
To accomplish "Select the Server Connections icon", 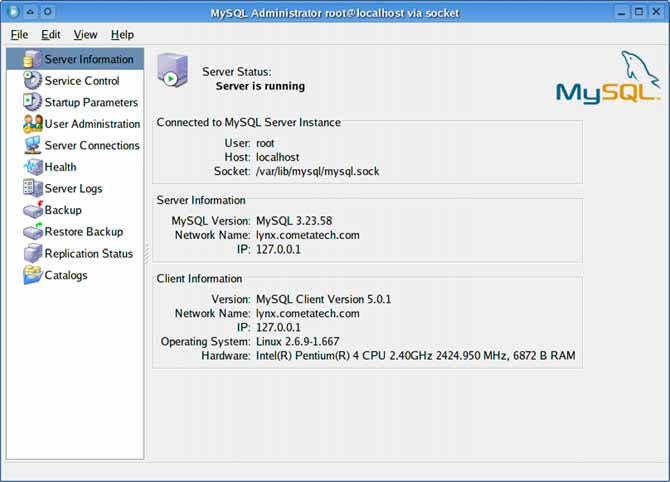I will [32, 146].
